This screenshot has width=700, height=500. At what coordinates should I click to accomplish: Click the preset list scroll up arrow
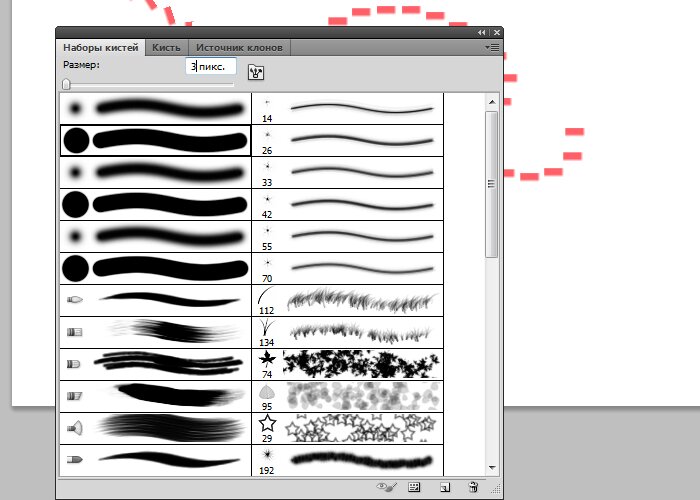point(492,102)
